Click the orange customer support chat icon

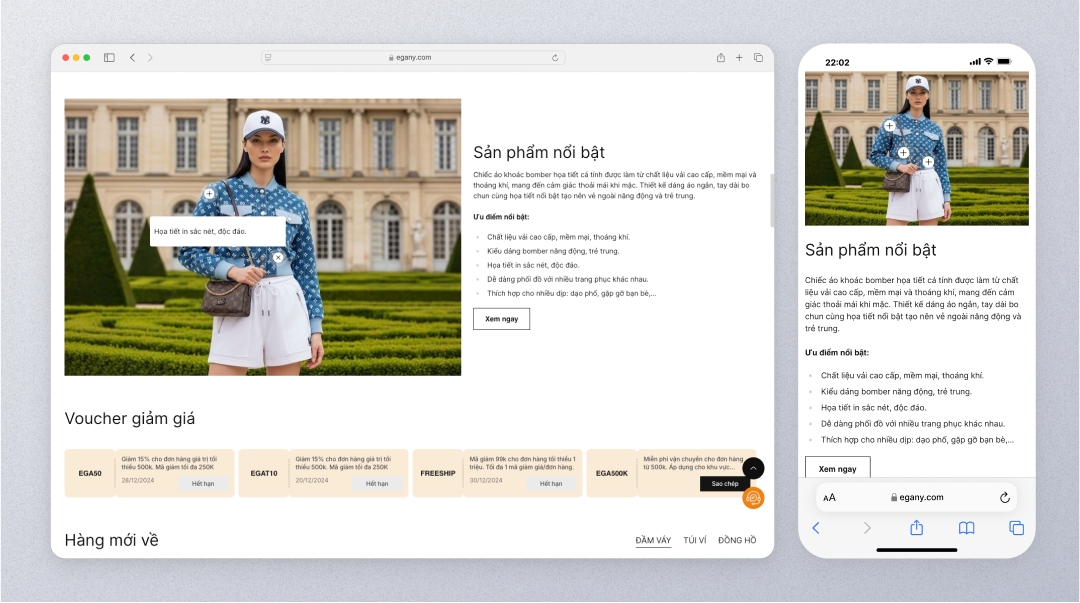coord(753,497)
